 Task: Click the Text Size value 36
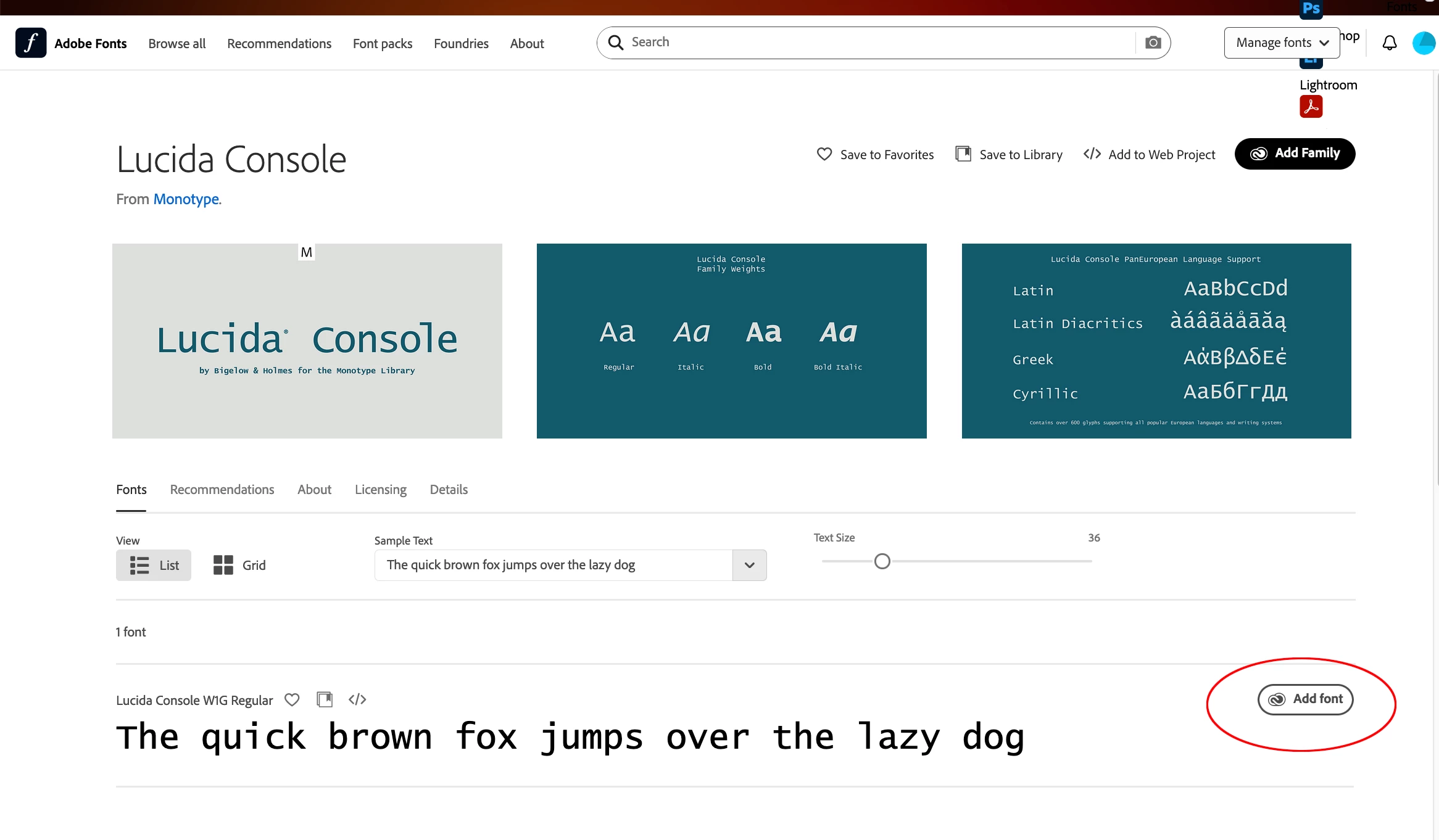click(x=1094, y=538)
